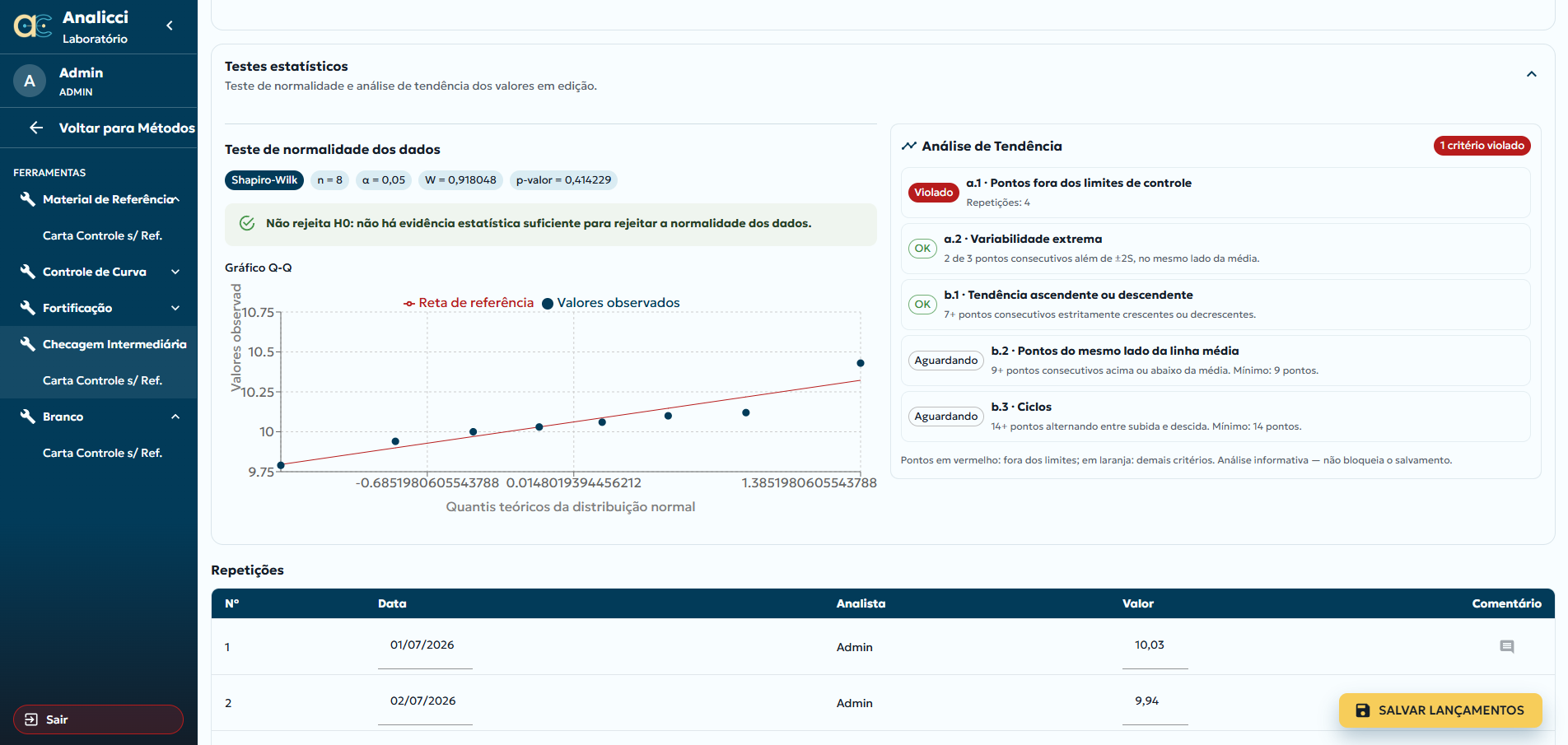Screen dimensions: 1568x745
Task: Click the α = 0,05 chip
Action: pos(384,180)
